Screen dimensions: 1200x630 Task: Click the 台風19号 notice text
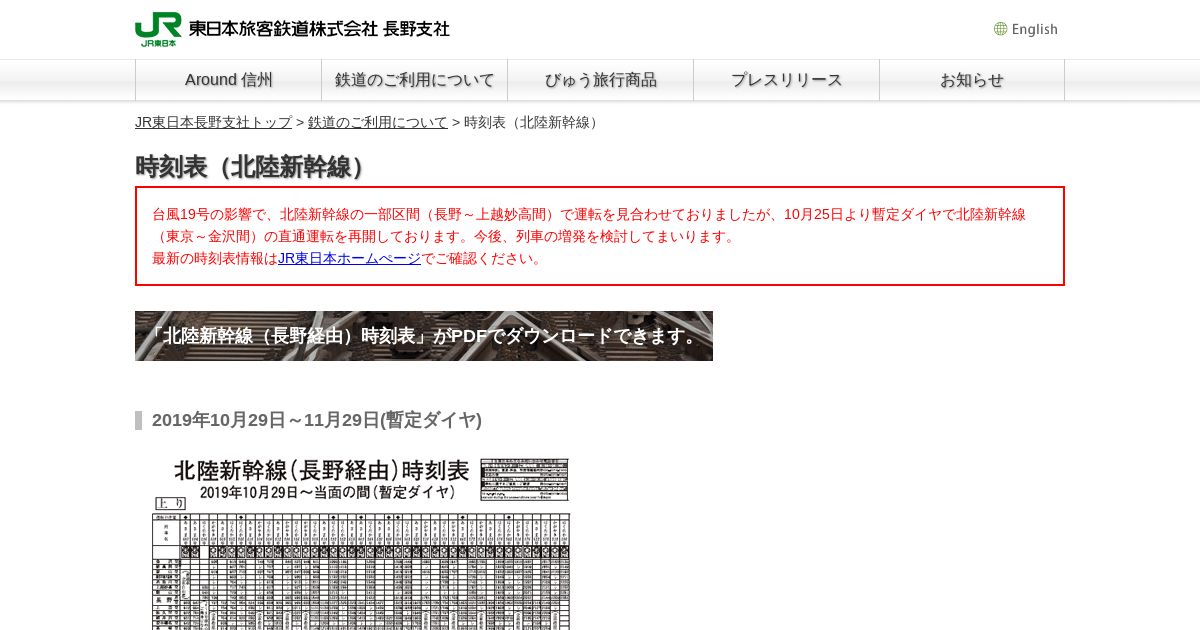pos(589,236)
